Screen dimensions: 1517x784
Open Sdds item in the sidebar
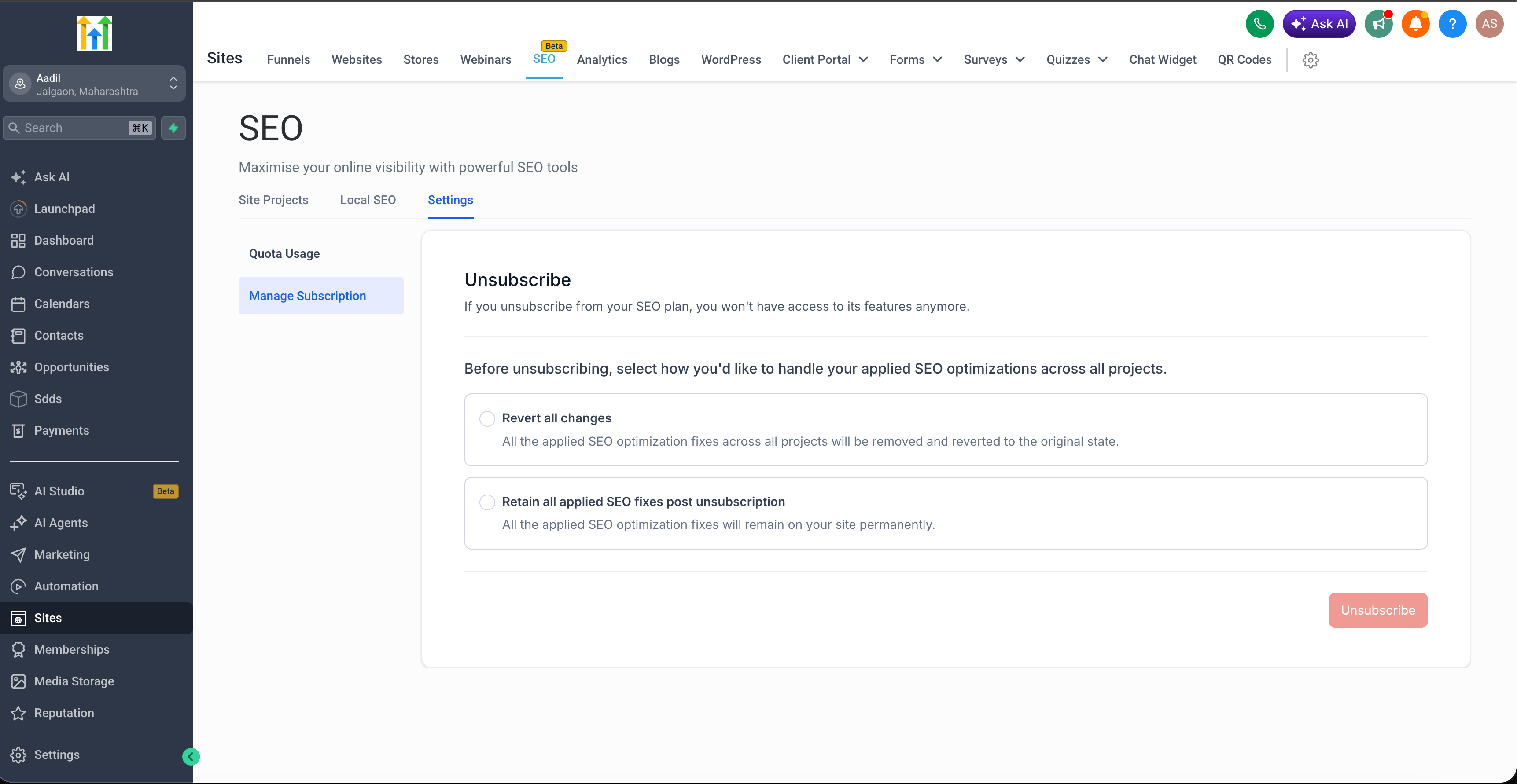click(96, 399)
